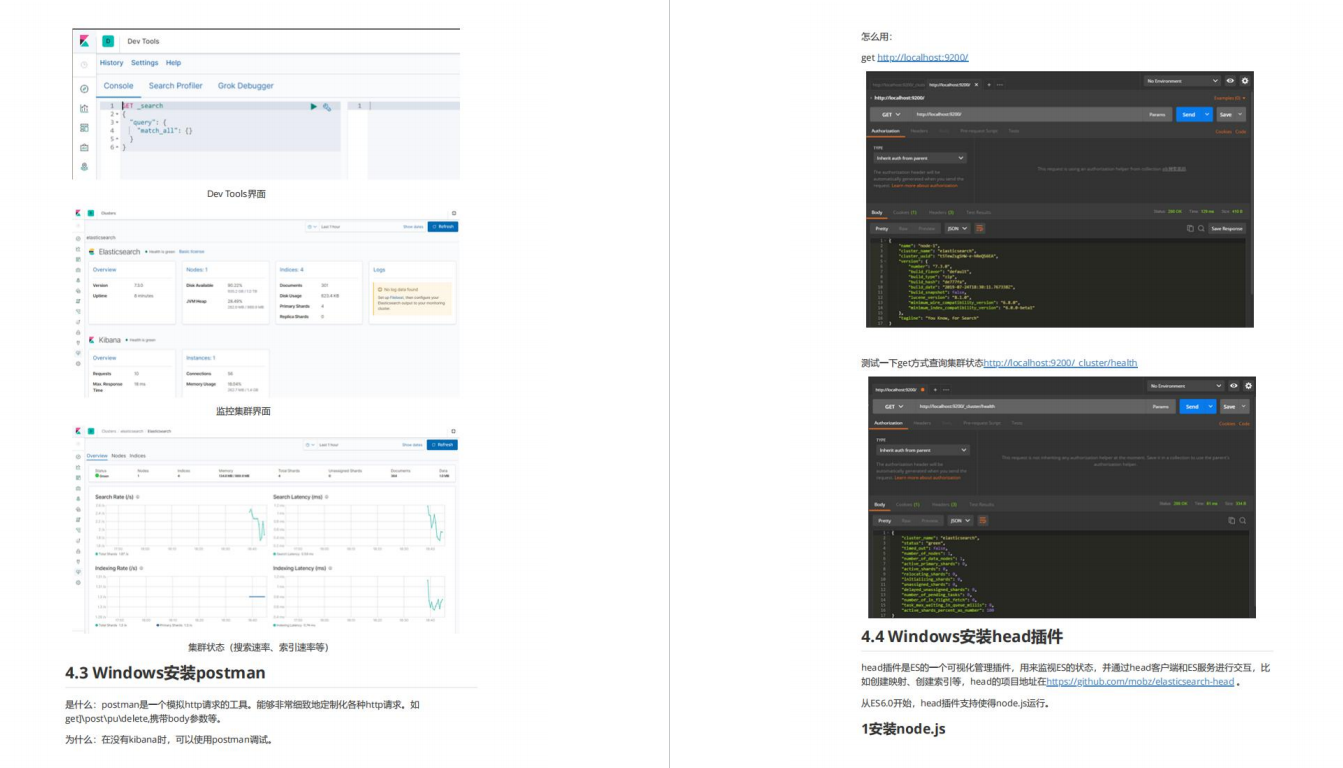
Task: Expand the Send button arrow in first Postman
Action: pyautogui.click(x=1207, y=114)
